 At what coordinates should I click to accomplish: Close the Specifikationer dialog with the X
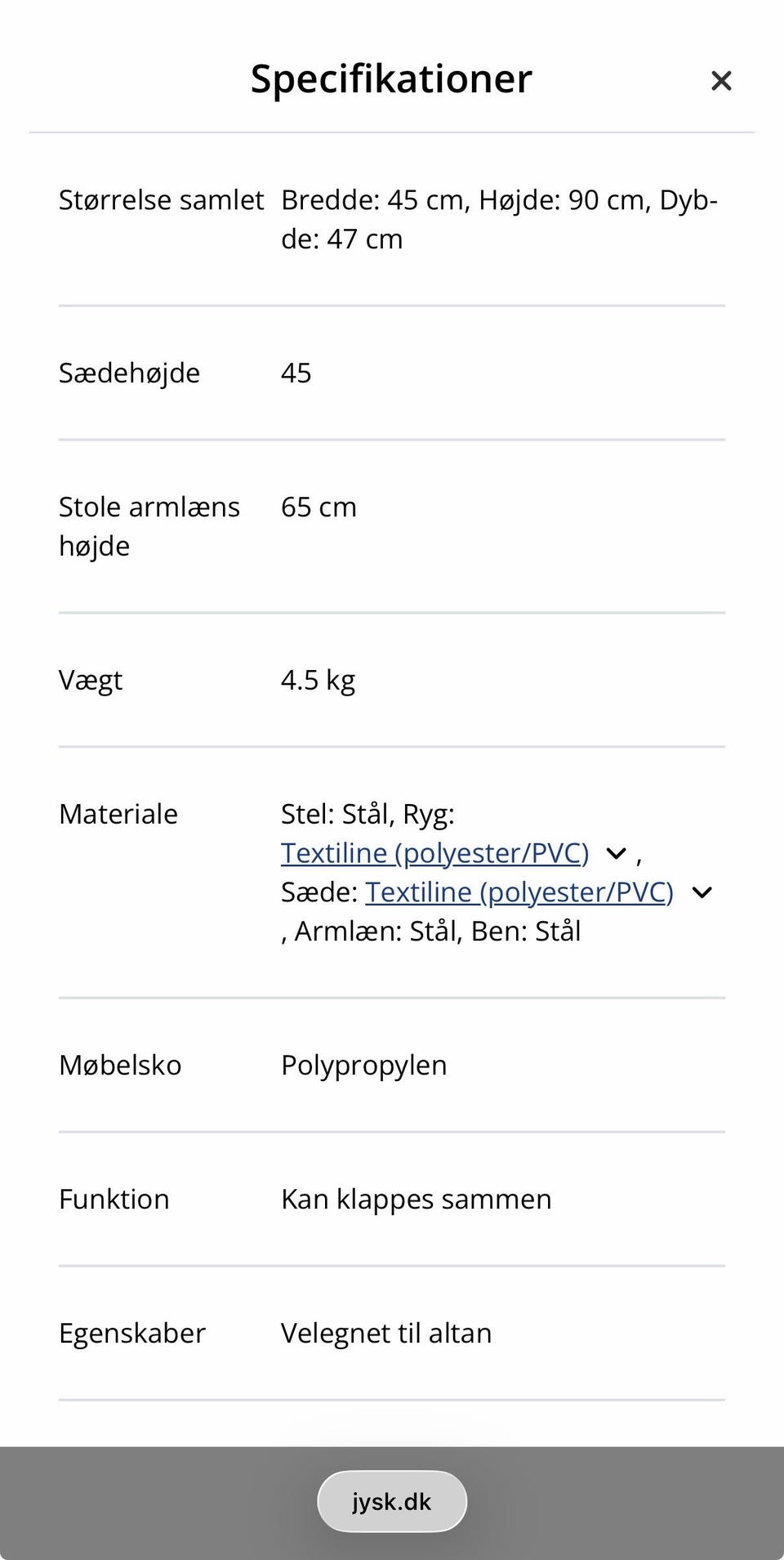pos(720,80)
